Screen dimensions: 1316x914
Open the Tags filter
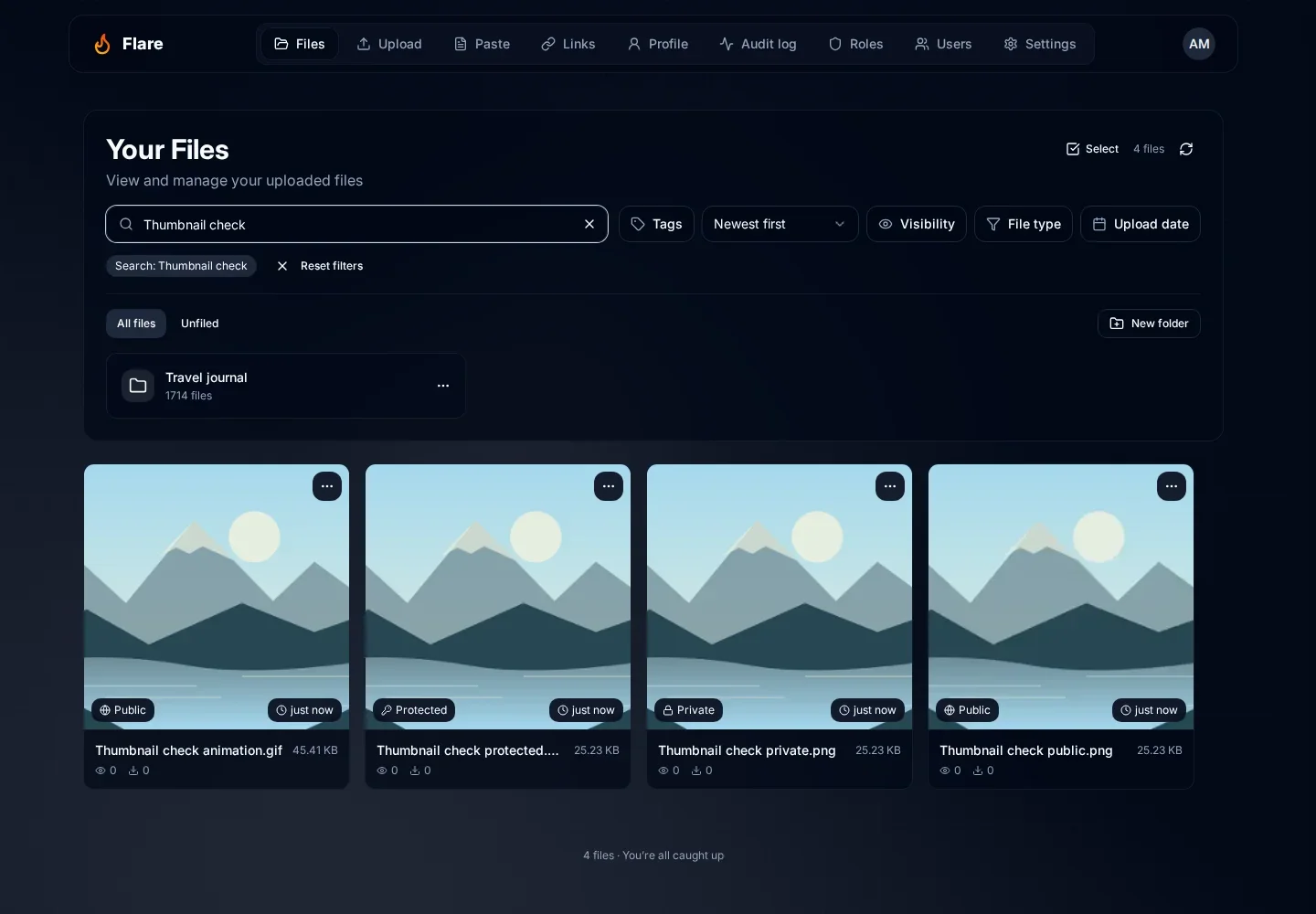click(x=656, y=224)
